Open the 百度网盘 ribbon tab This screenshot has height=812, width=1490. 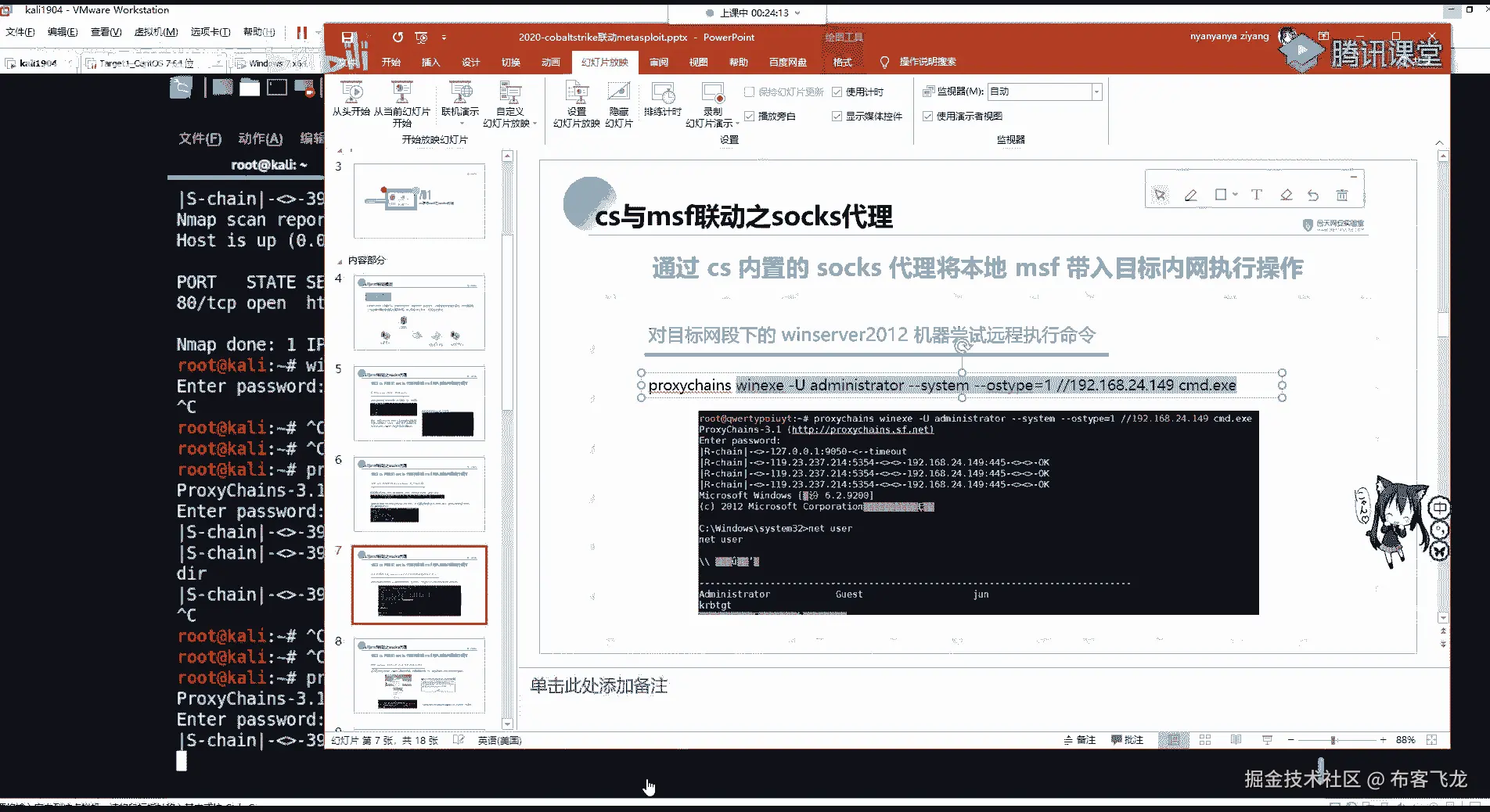tap(788, 62)
